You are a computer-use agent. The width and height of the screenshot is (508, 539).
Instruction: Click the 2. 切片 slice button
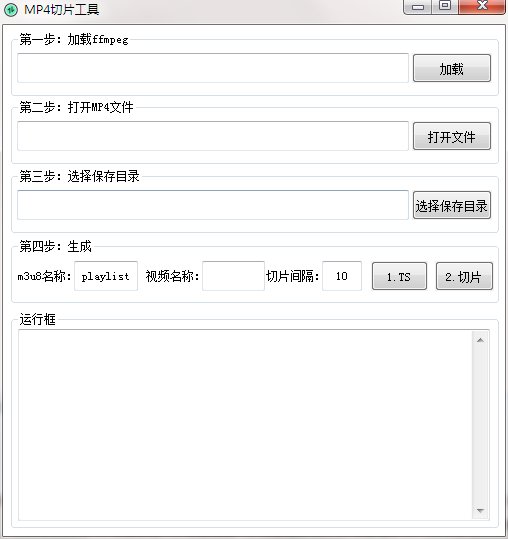tap(464, 276)
